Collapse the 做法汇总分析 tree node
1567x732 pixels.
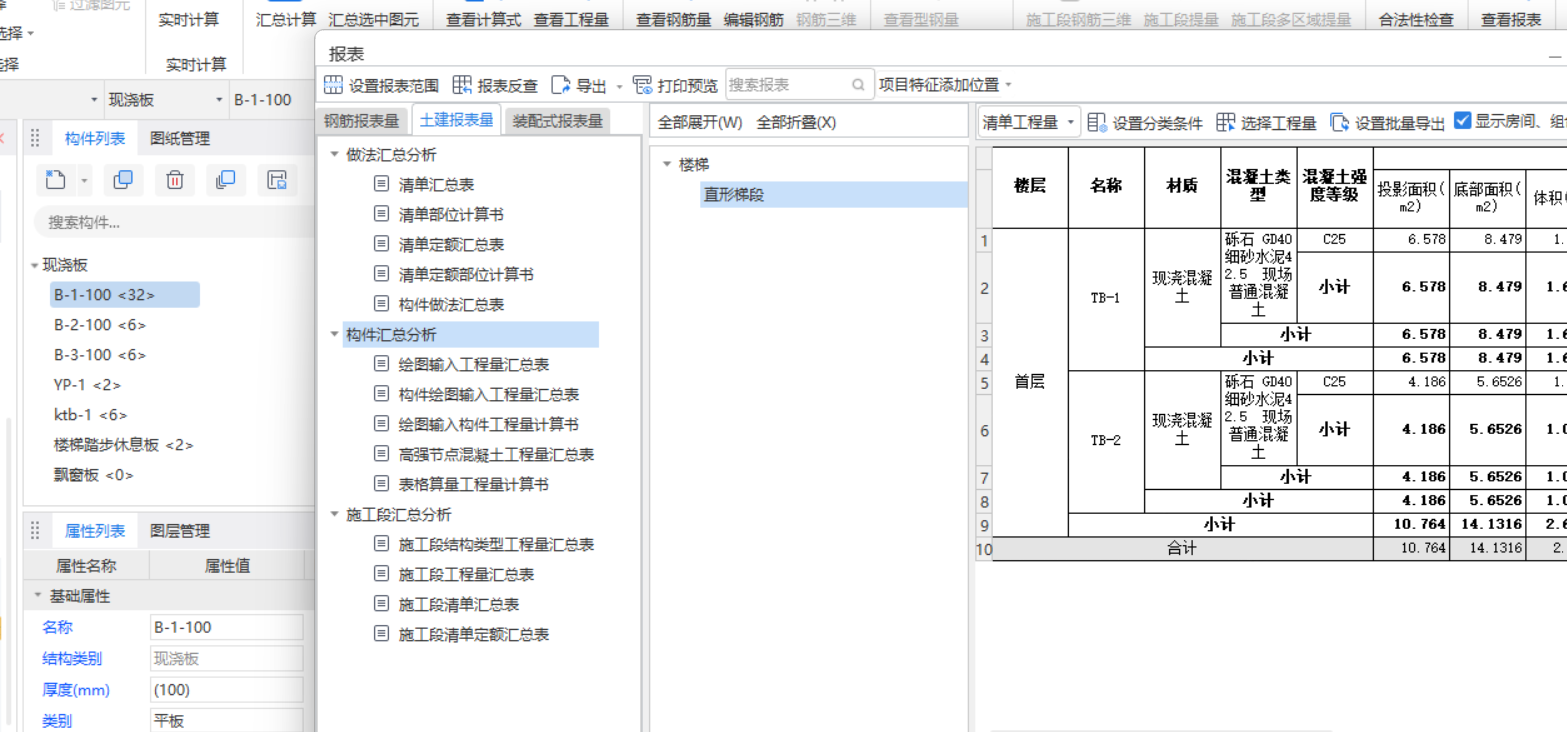334,155
